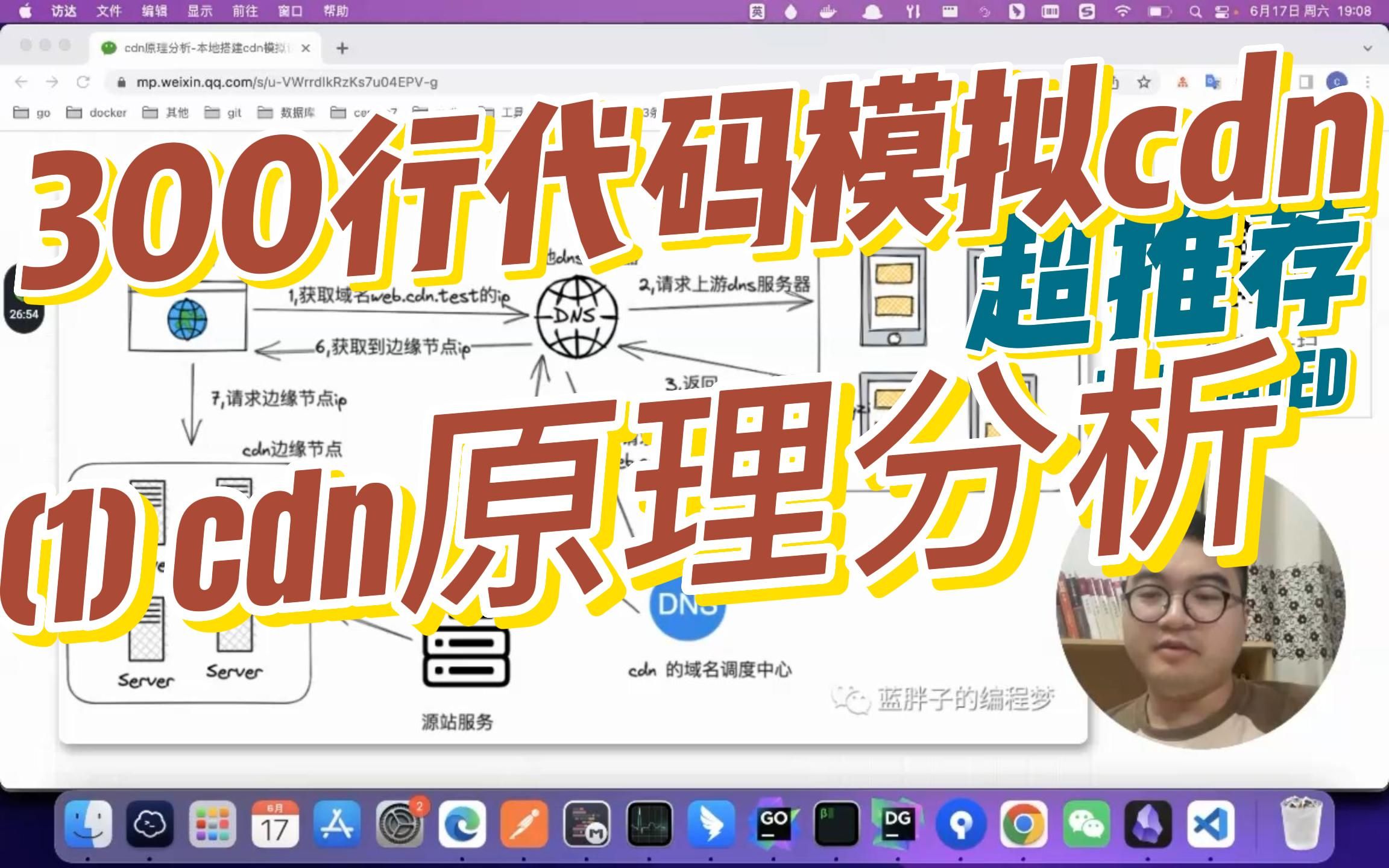Launch Launchpad from the Dock
This screenshot has width=1389, height=868.
[x=212, y=824]
